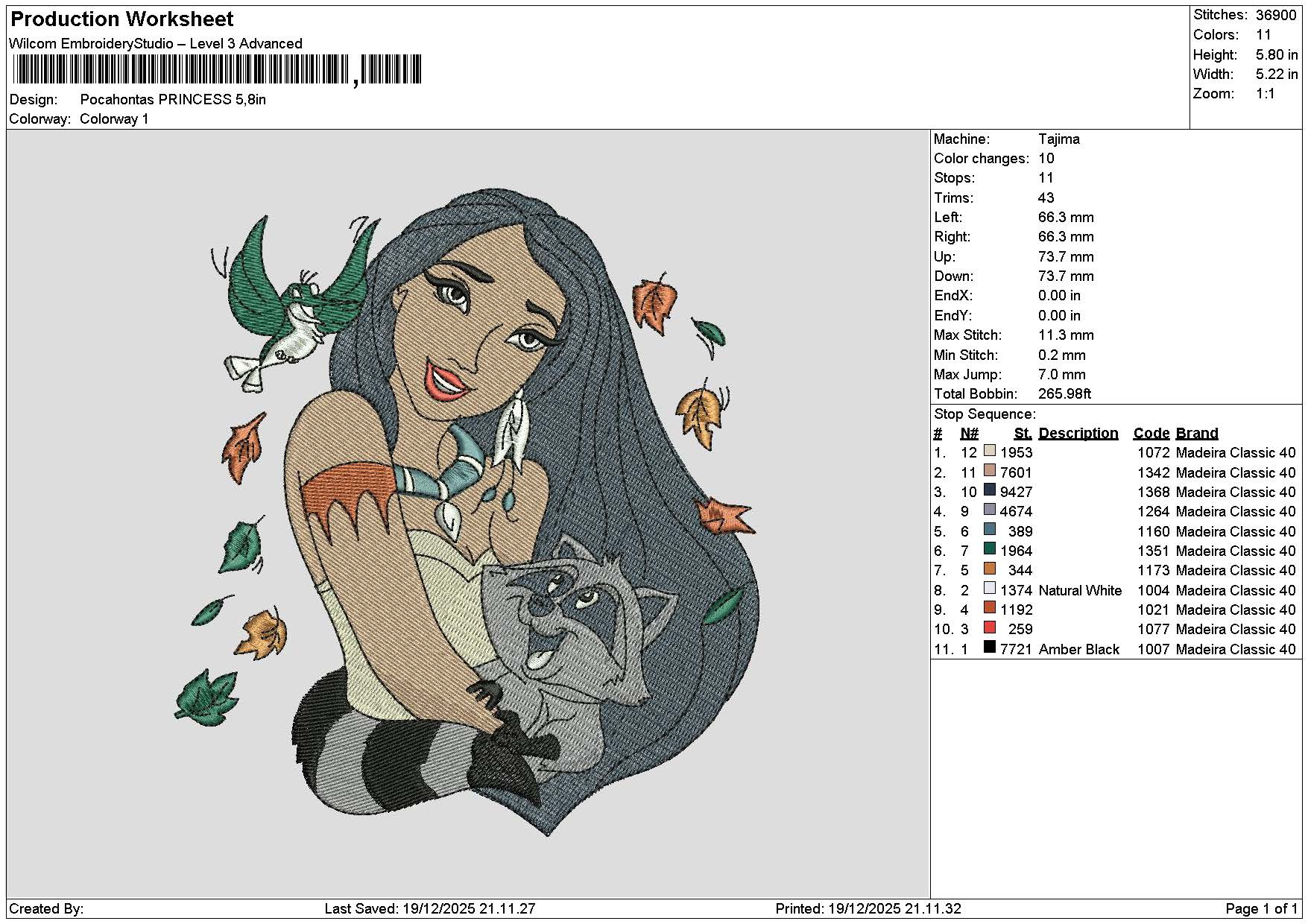Select 'Printed: 19/12/2025 21.11.32' in footer
This screenshot has width=1308, height=924.
point(868,909)
